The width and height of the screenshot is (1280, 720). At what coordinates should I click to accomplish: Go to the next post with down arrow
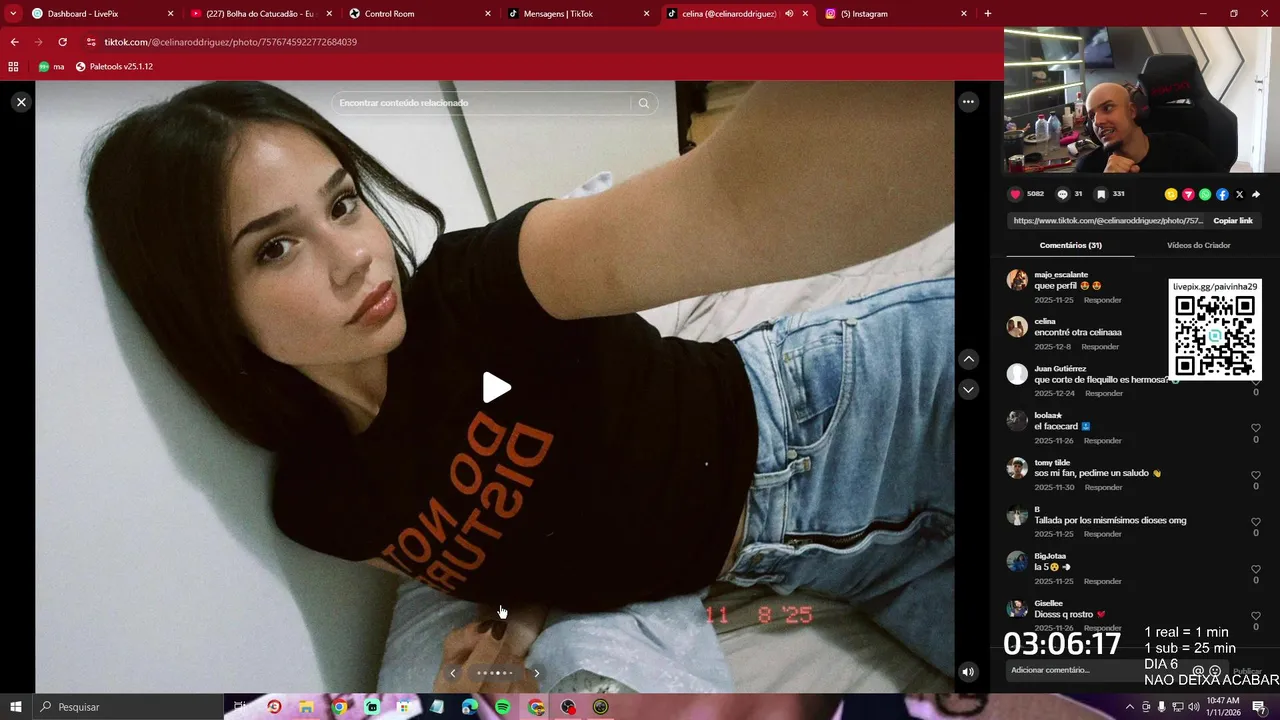click(968, 389)
